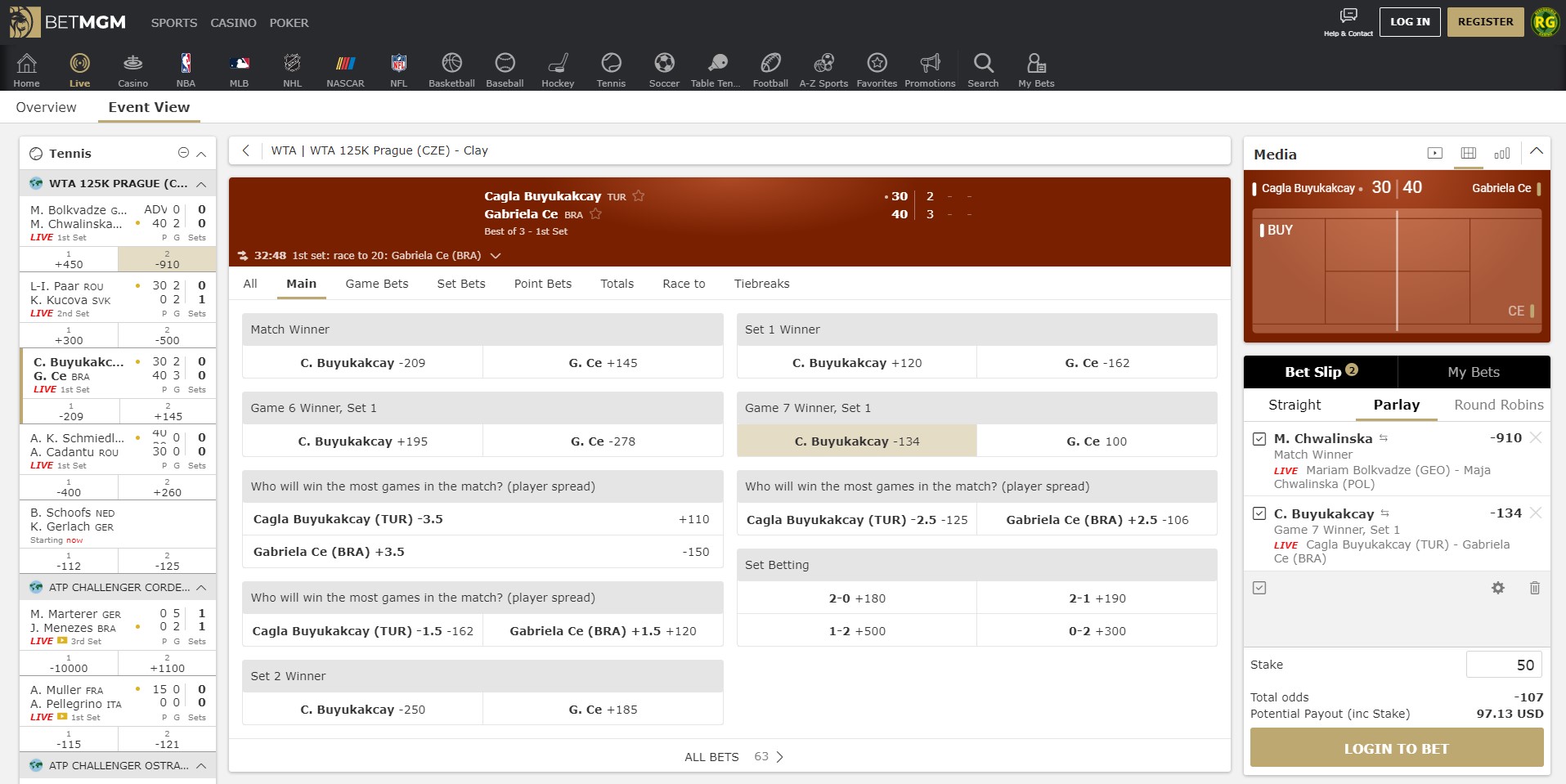The height and width of the screenshot is (784, 1566).
Task: Open Baseball sport icon
Action: click(x=505, y=63)
